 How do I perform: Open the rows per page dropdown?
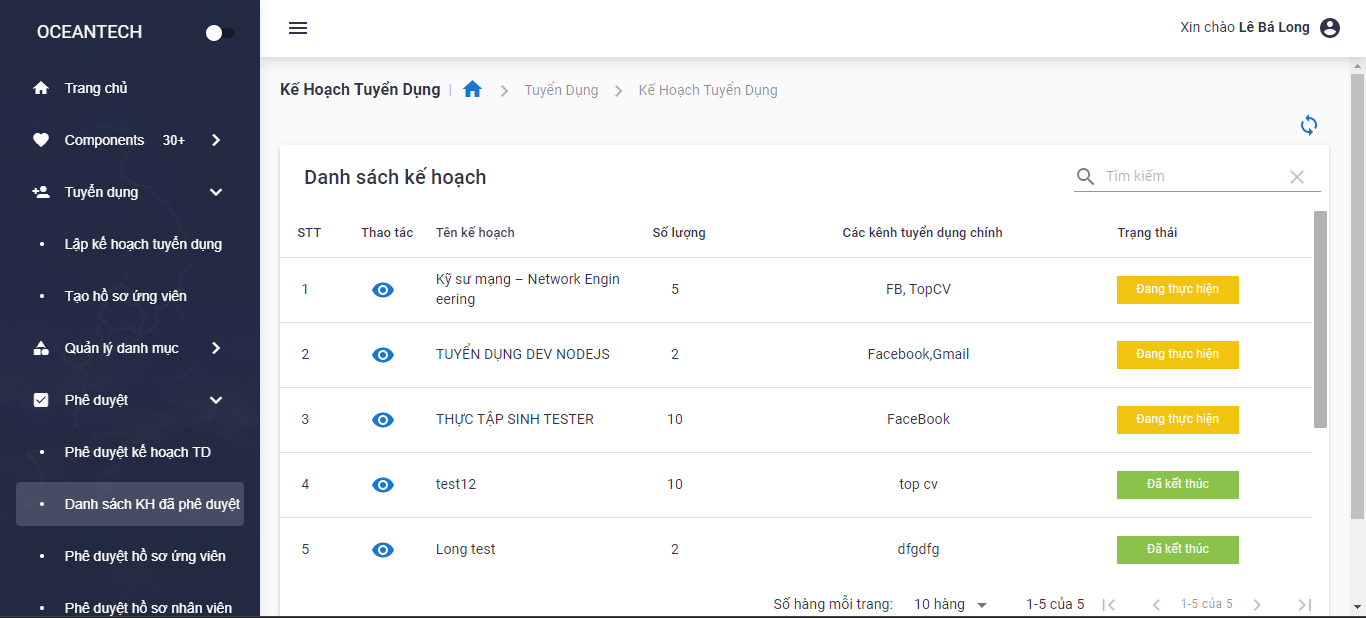[x=951, y=604]
